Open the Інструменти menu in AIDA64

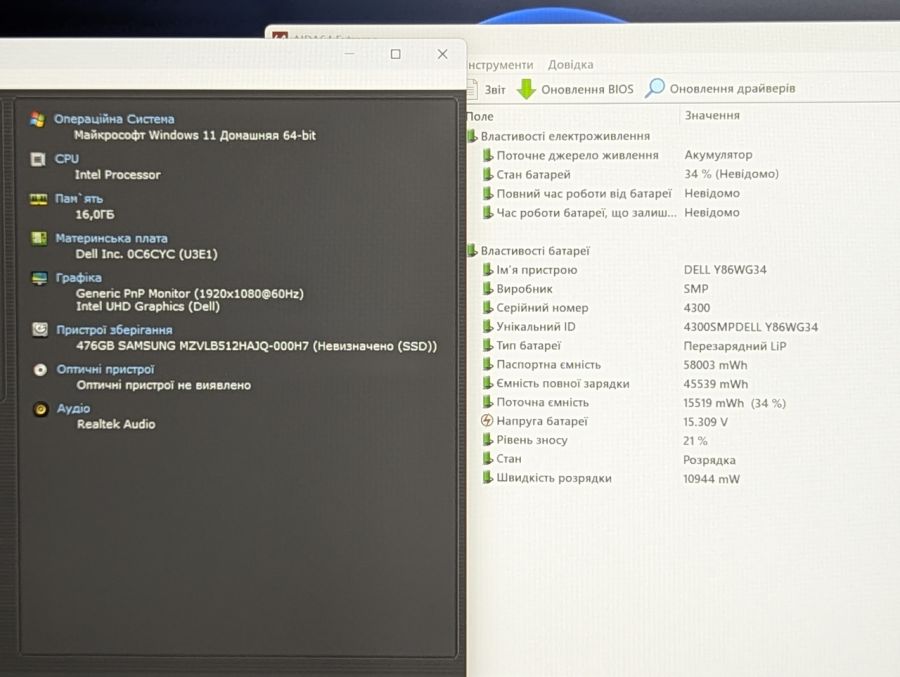tap(500, 65)
